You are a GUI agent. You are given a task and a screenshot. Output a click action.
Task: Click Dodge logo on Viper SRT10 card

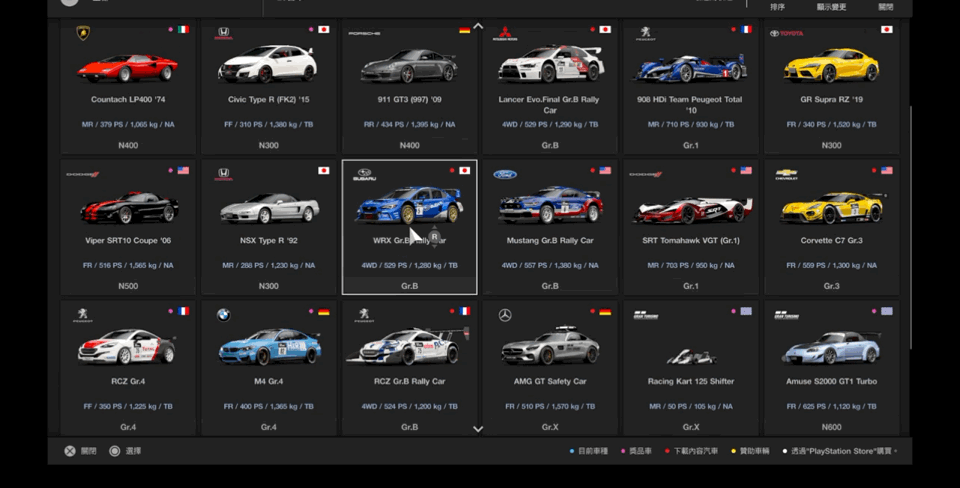click(83, 175)
